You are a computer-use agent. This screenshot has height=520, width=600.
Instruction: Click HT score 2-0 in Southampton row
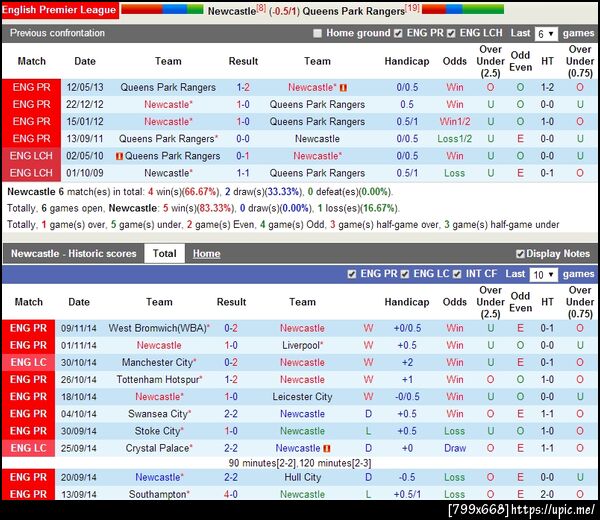coord(547,494)
